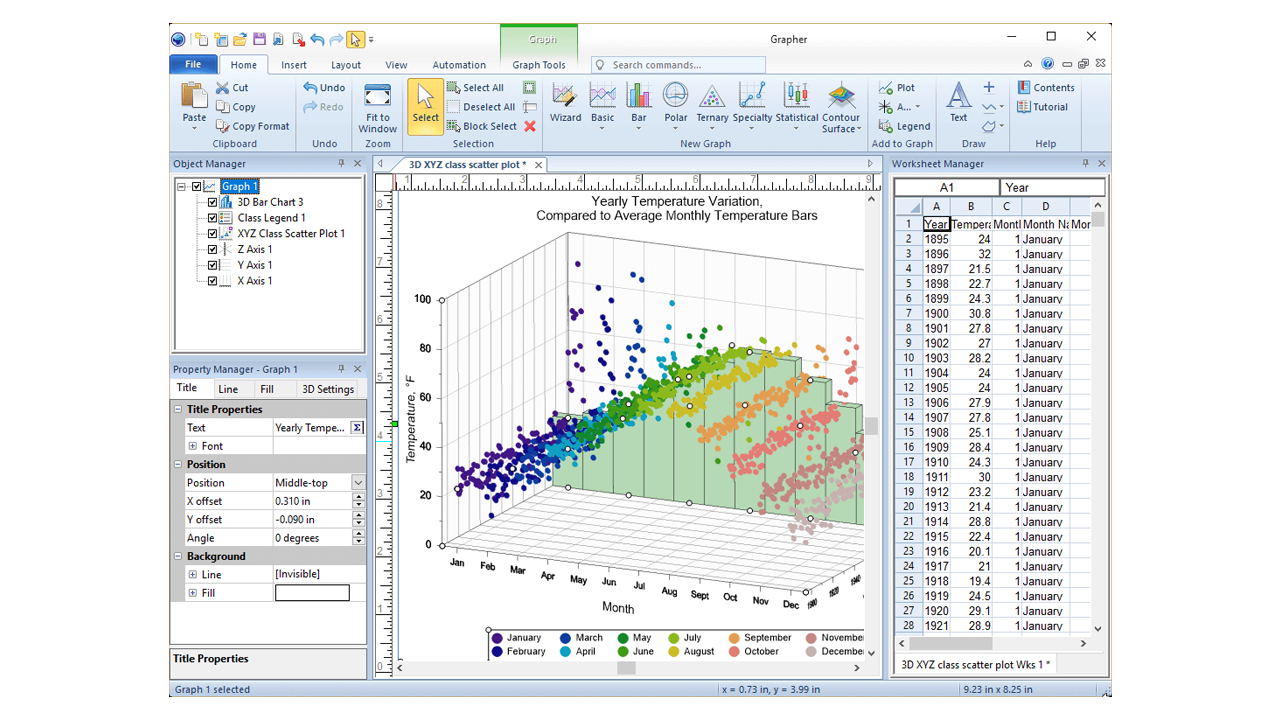
Task: Click the Fit to Window icon
Action: pos(377,98)
